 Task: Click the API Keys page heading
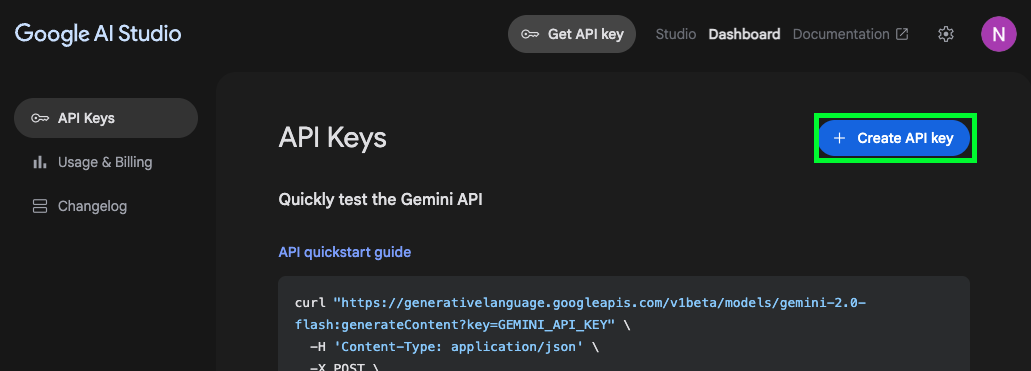tap(333, 138)
